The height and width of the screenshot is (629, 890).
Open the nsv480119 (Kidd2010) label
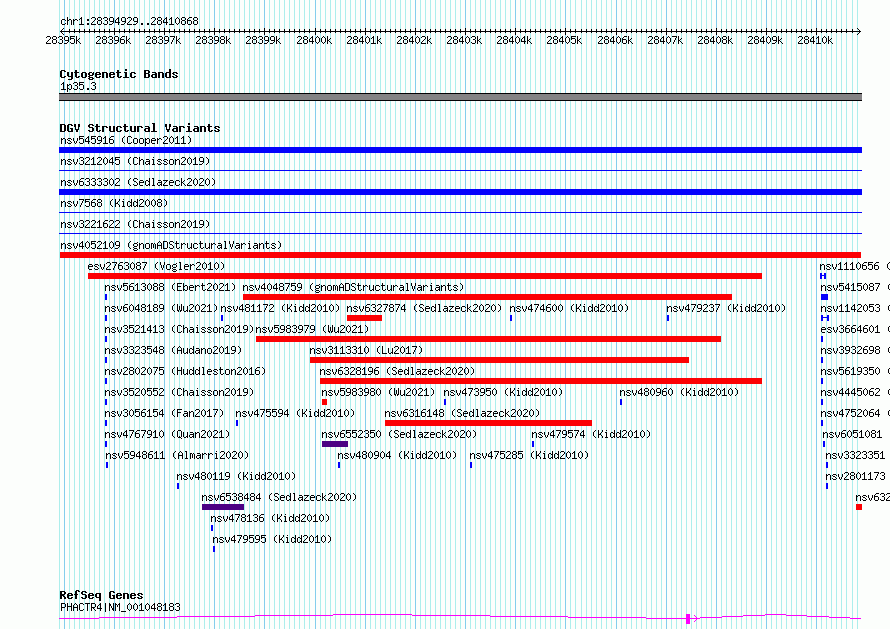point(236,476)
